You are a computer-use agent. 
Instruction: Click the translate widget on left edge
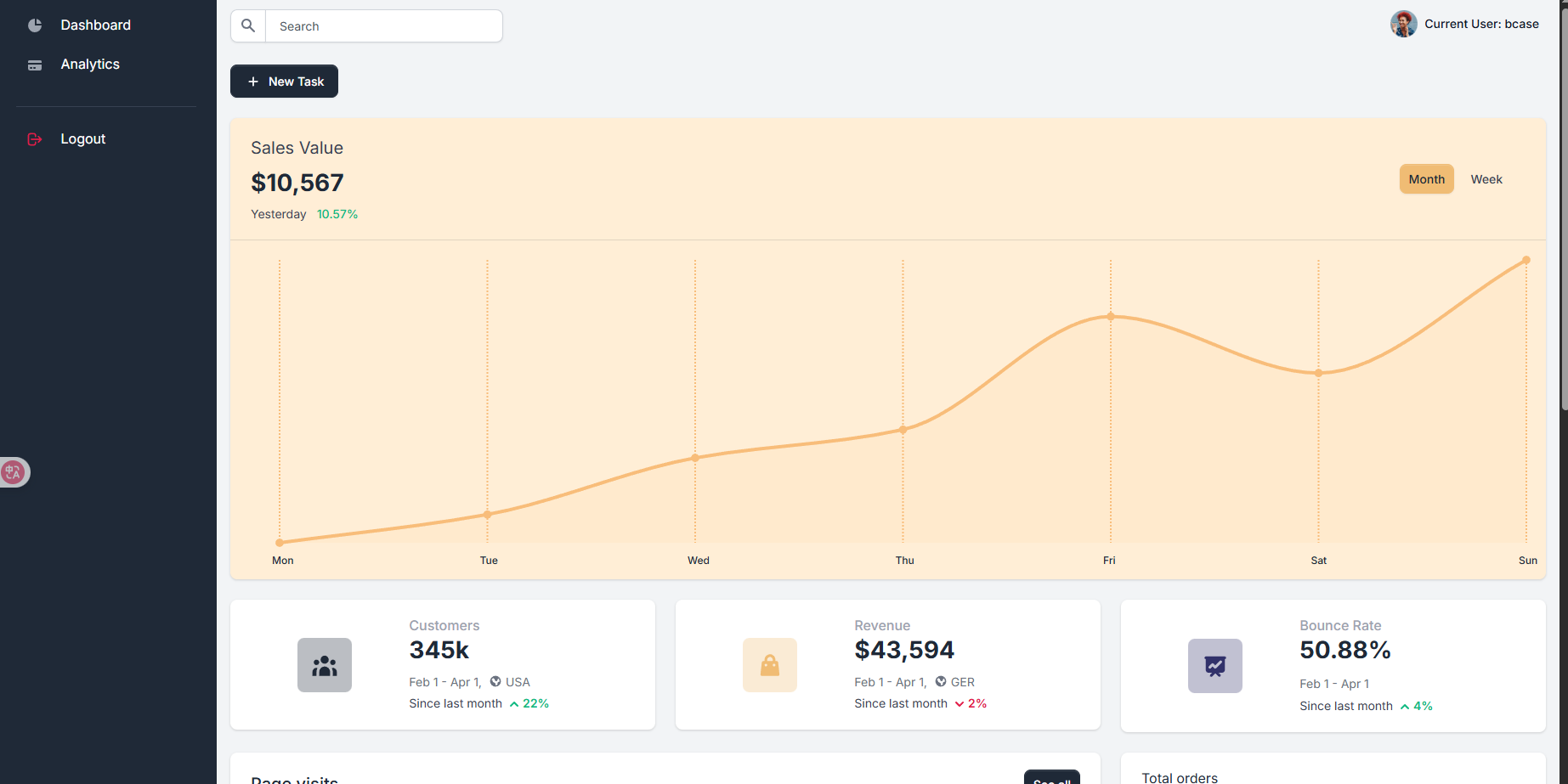14,472
